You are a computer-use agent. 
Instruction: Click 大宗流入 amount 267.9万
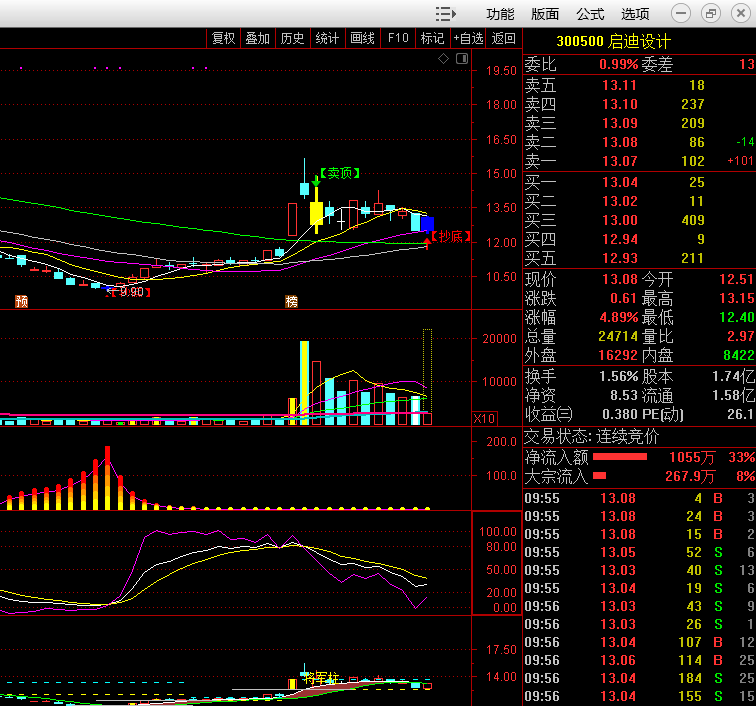coord(690,476)
